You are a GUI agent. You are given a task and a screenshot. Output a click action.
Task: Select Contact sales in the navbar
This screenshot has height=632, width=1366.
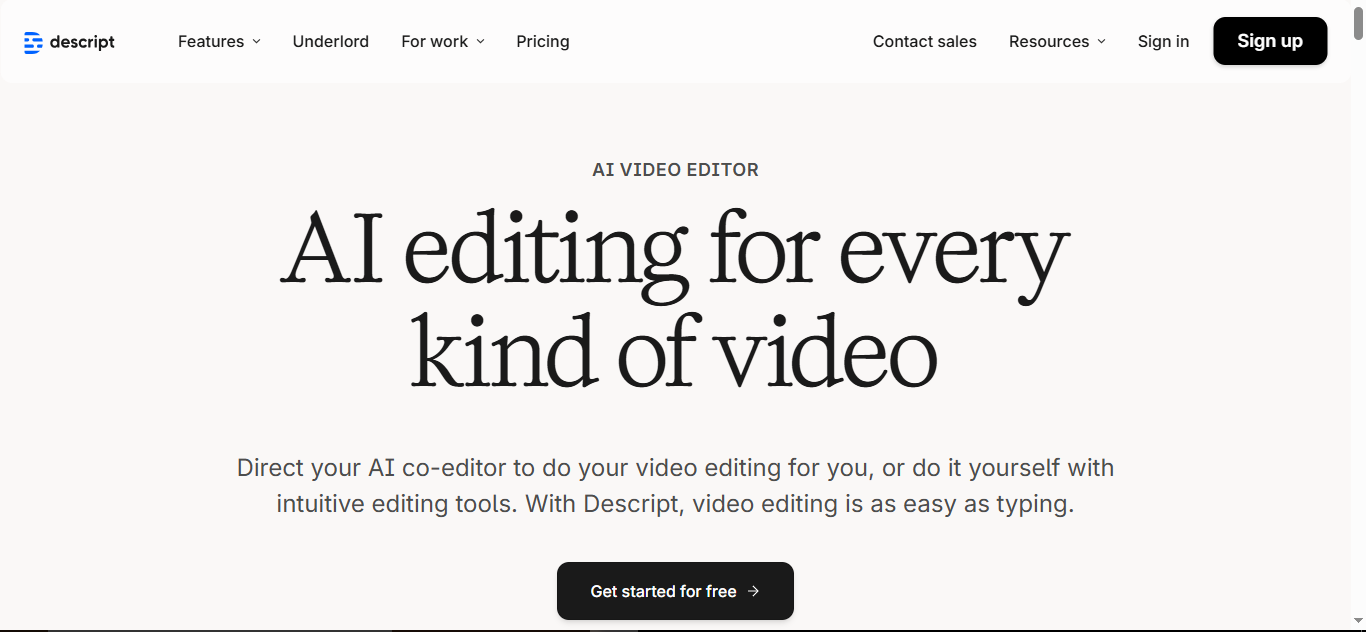(x=924, y=42)
